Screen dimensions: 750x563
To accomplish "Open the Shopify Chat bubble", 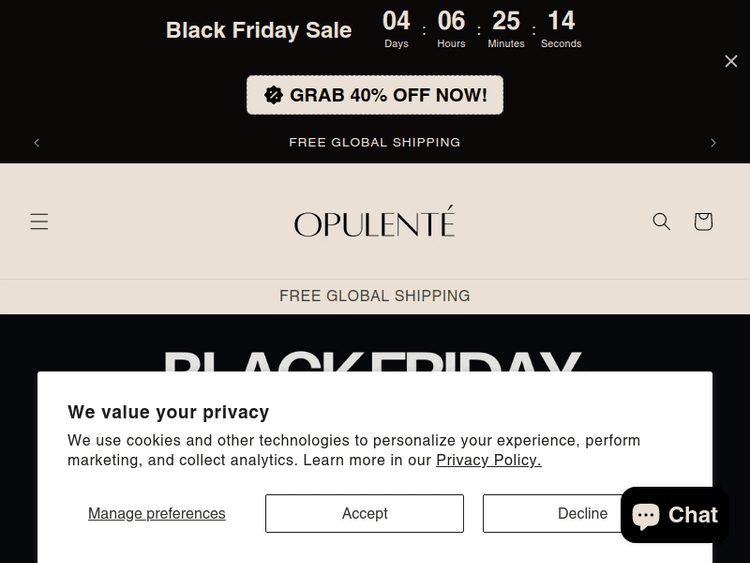I will click(675, 515).
